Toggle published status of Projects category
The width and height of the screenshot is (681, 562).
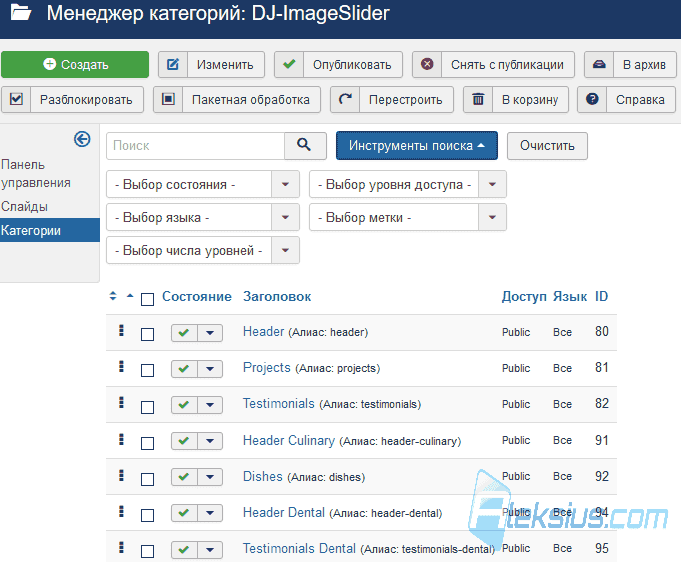pyautogui.click(x=184, y=369)
